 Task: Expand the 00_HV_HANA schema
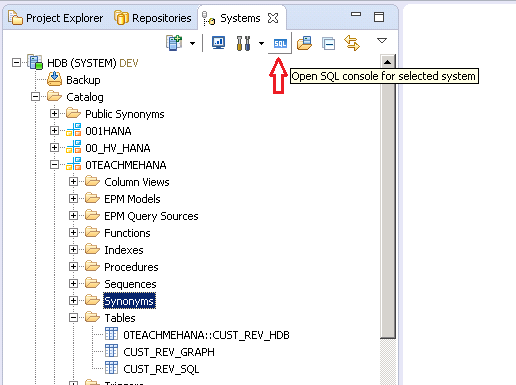[54, 147]
